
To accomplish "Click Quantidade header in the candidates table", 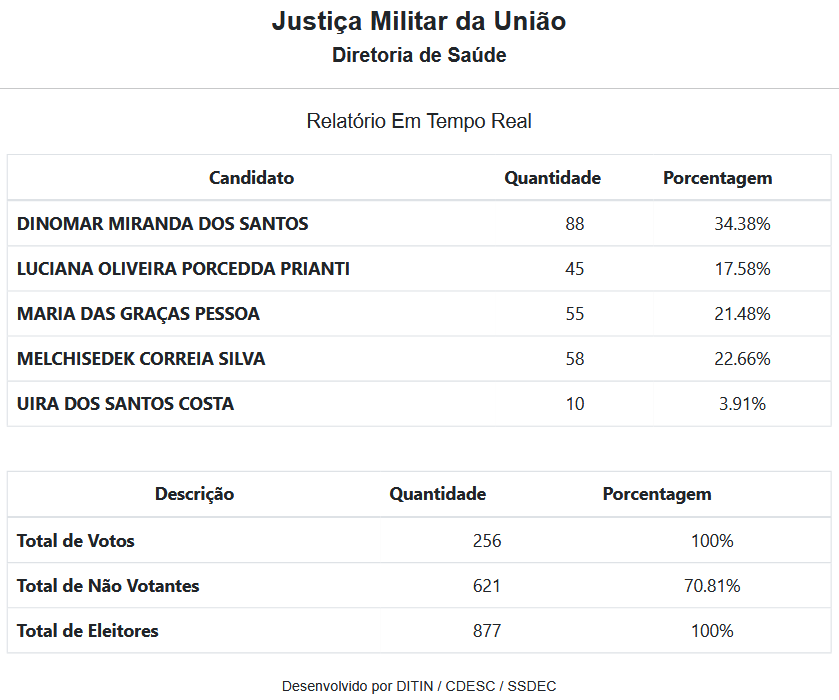I will tap(552, 178).
